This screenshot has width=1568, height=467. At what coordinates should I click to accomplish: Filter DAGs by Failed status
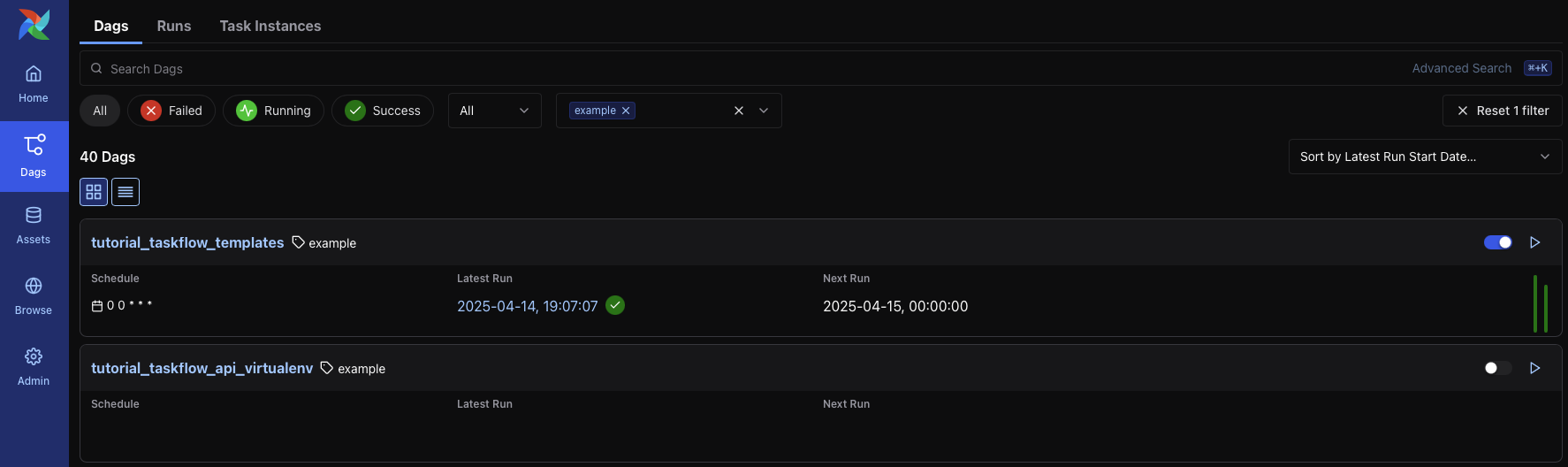[x=171, y=111]
